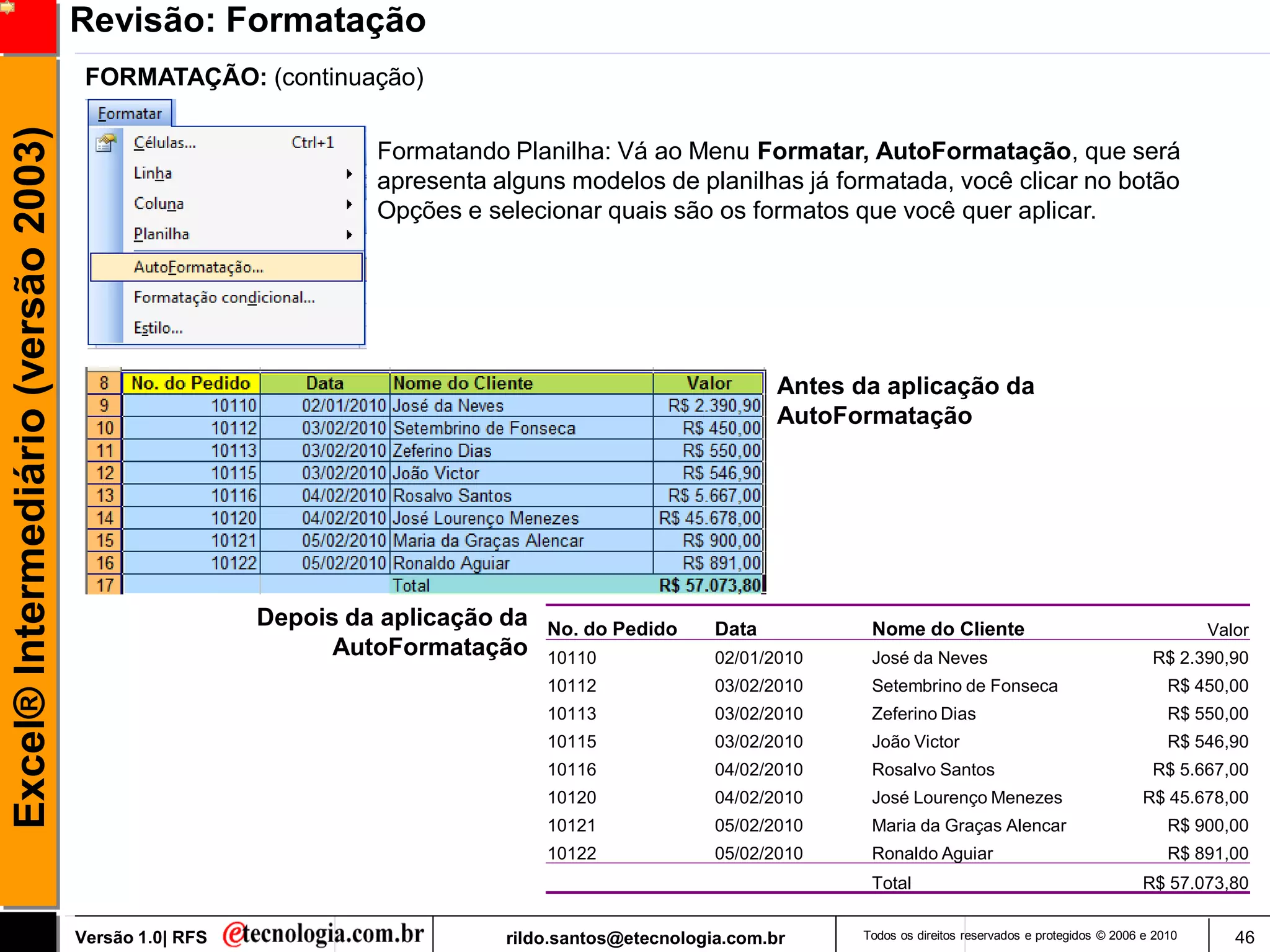Click the Células format icon
Viewport: 1270px width, 952px height.
click(x=106, y=143)
